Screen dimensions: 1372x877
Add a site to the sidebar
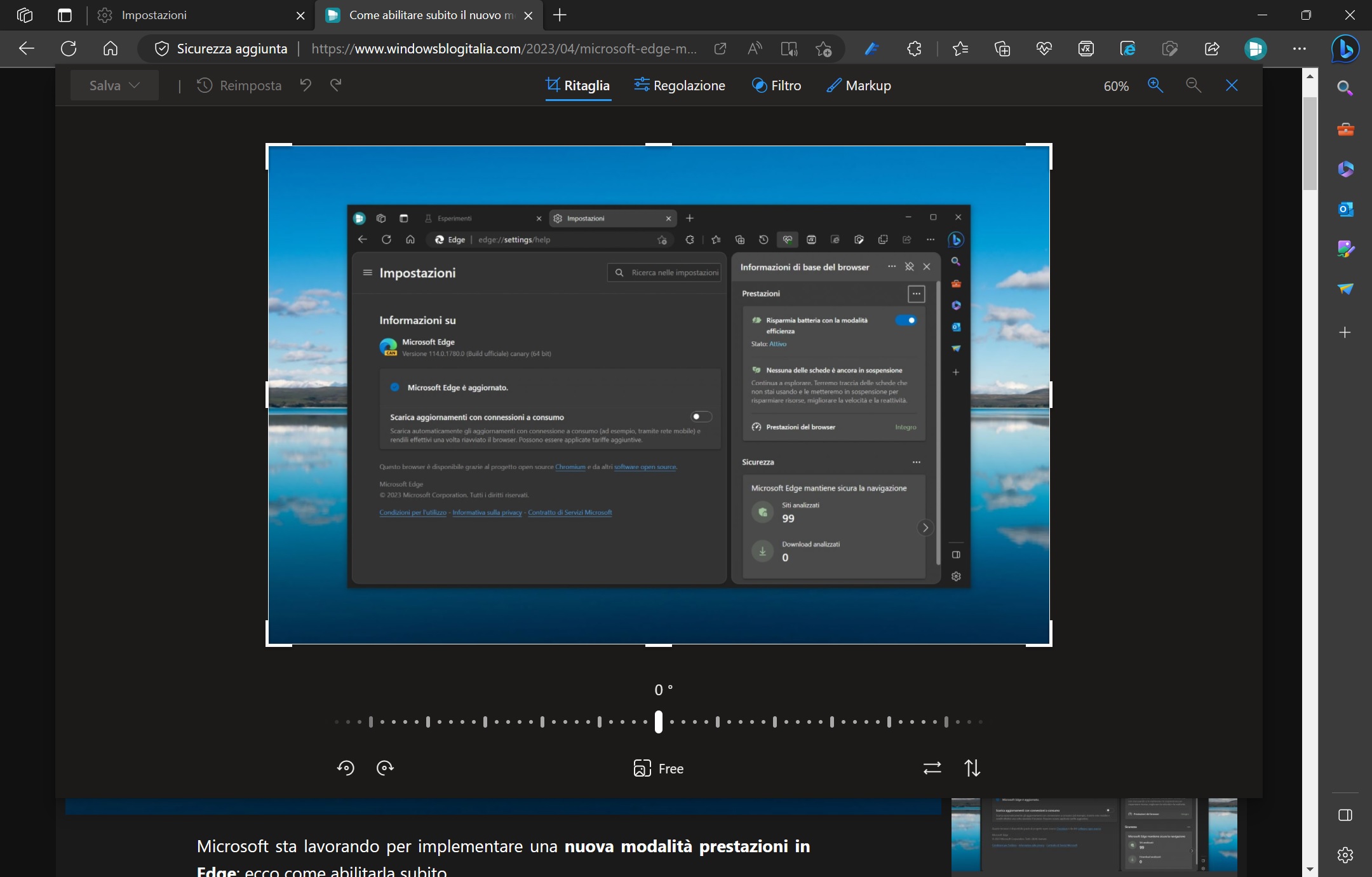pos(1345,332)
